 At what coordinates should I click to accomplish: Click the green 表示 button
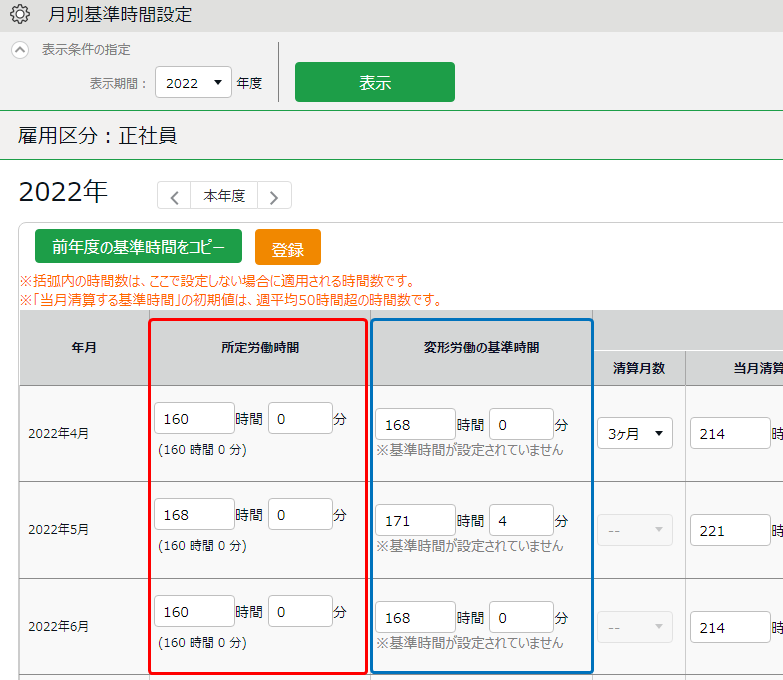pyautogui.click(x=375, y=82)
